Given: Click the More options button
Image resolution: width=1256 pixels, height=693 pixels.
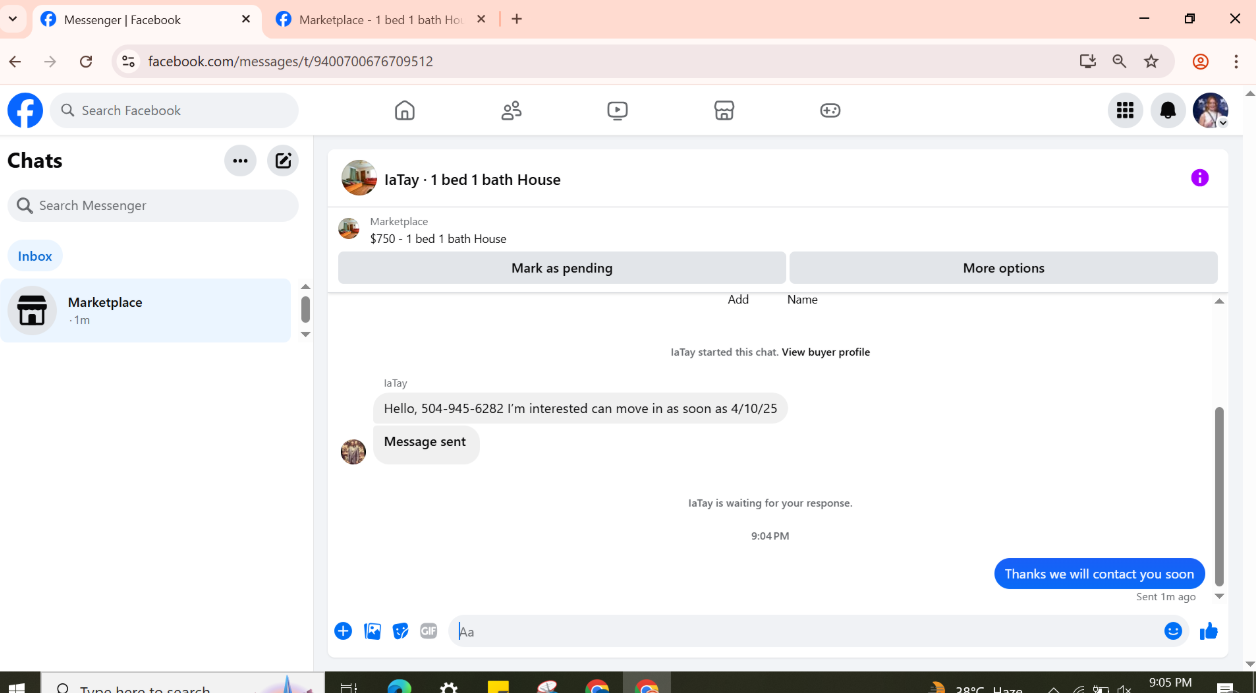Looking at the screenshot, I should click(x=1004, y=268).
